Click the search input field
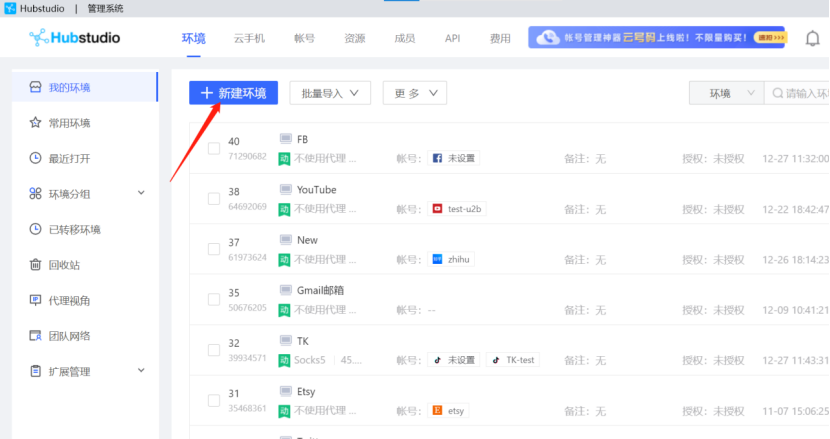830x439 pixels. point(799,93)
